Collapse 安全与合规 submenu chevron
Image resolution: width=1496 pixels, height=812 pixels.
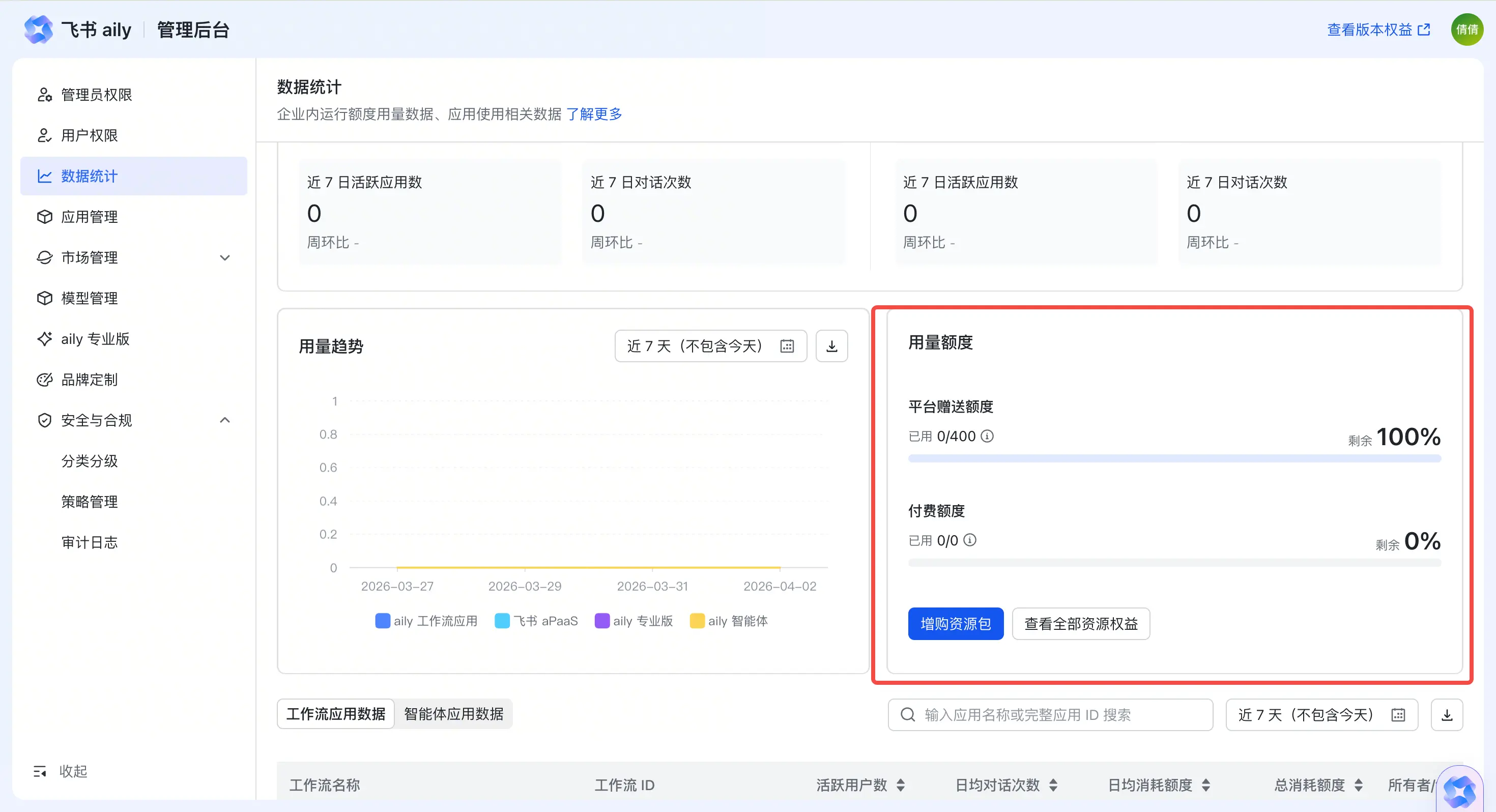(x=225, y=420)
